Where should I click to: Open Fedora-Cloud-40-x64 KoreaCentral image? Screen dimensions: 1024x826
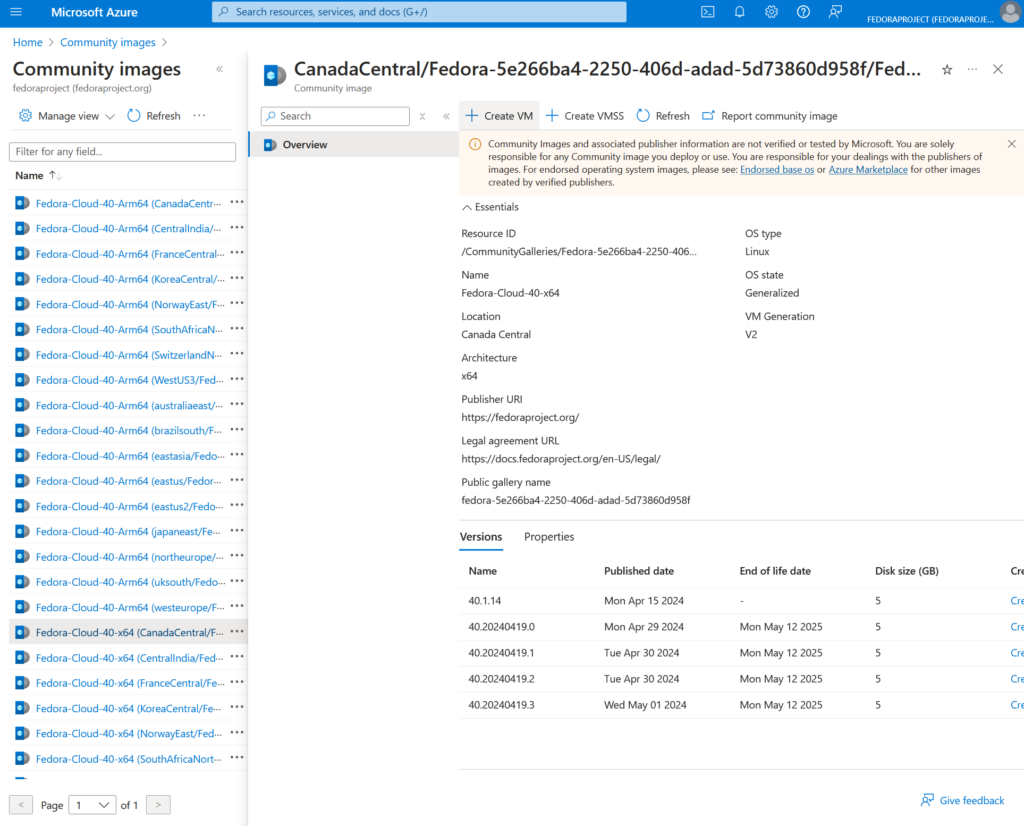click(128, 708)
